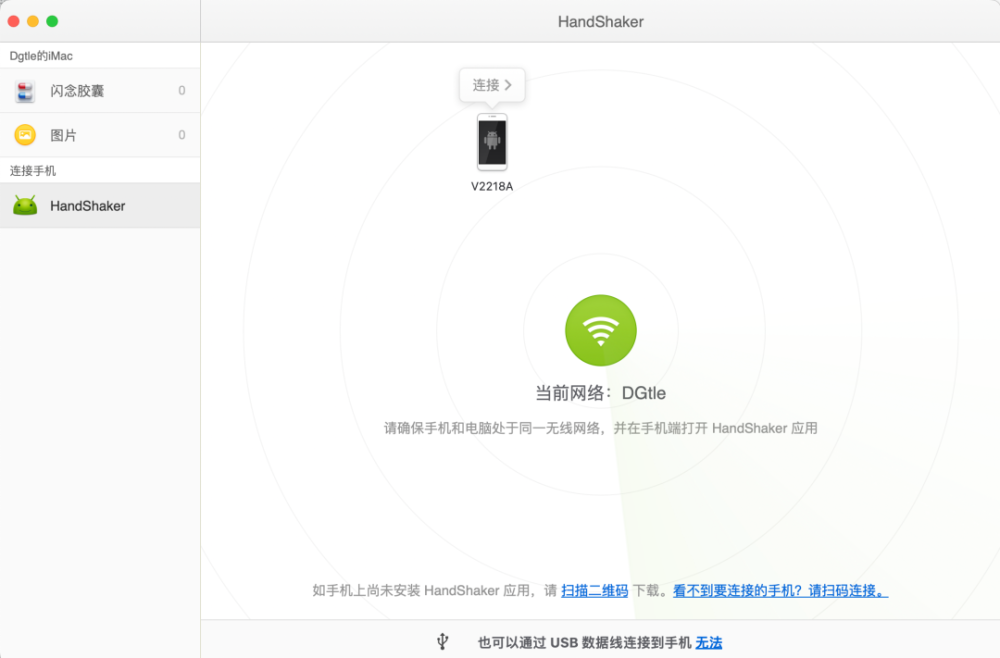Click the 0 count beside 闪念胶囊
This screenshot has height=658, width=1000.
(182, 91)
